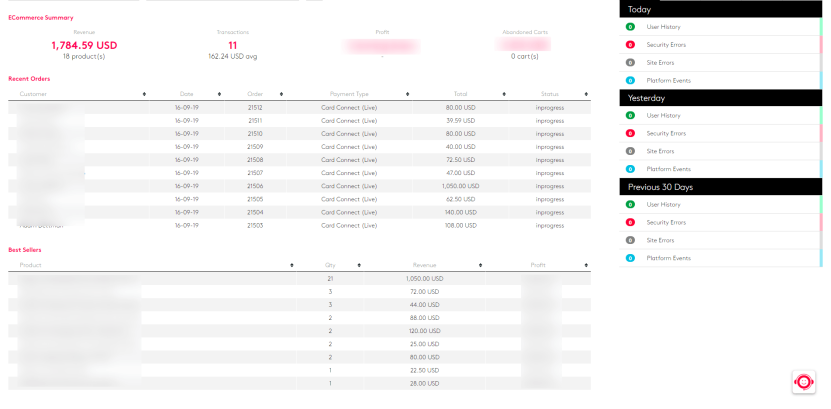Viewport: 831px width, 409px height.
Task: Click Best Sellers revenue 22.50 USD
Action: pos(424,370)
